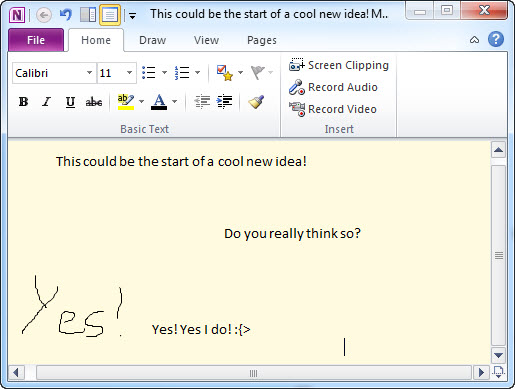Dock to Desktop view icon

88,15
